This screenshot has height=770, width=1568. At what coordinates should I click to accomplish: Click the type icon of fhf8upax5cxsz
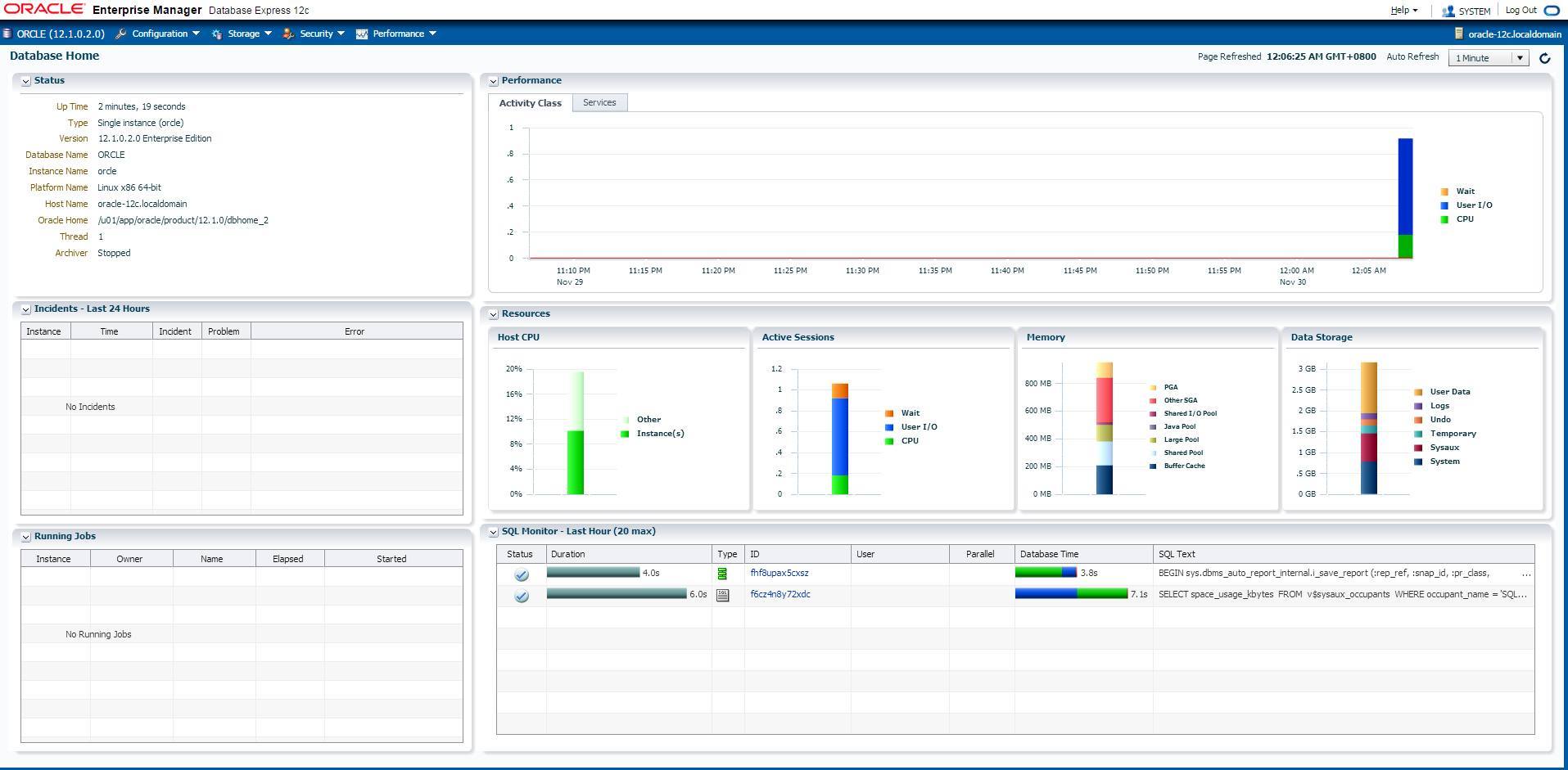point(722,574)
